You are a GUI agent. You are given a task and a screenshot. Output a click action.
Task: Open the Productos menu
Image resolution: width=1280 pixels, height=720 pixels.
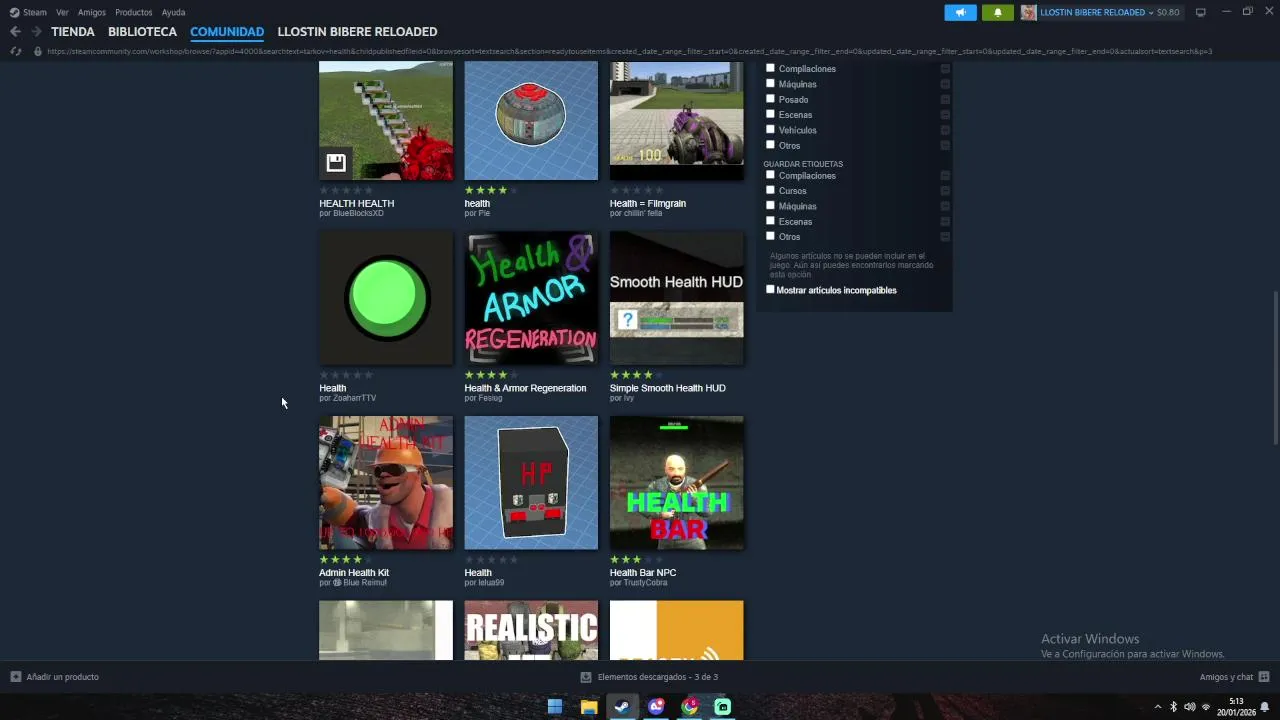click(x=134, y=12)
